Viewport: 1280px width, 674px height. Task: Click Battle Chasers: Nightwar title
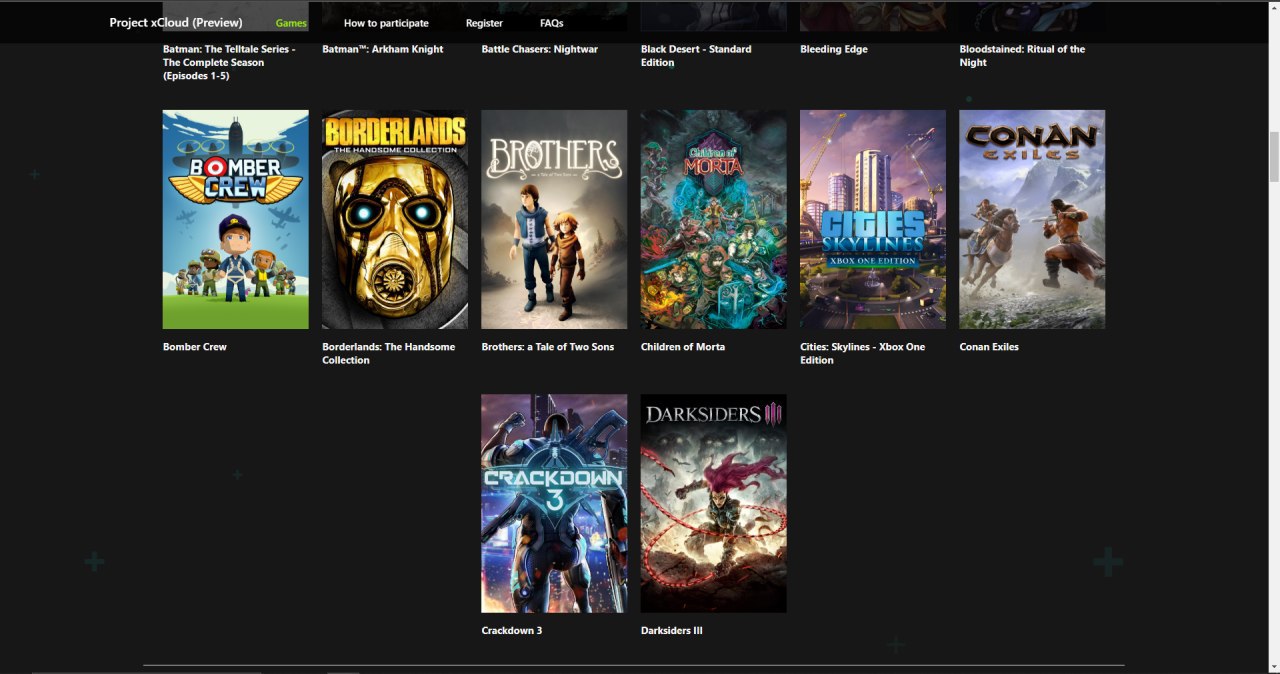[x=540, y=49]
